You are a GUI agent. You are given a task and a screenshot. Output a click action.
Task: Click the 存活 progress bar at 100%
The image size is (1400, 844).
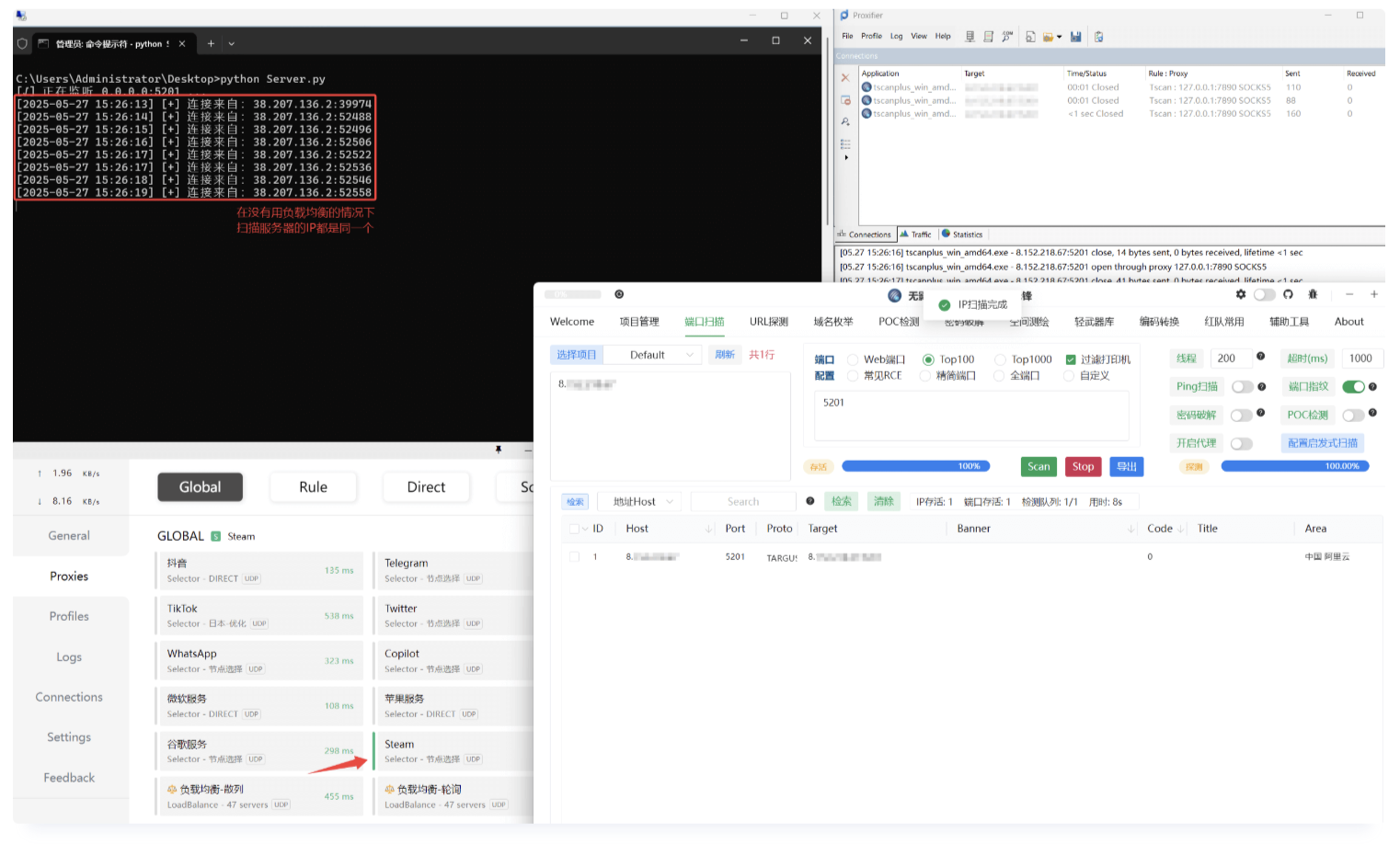[916, 466]
